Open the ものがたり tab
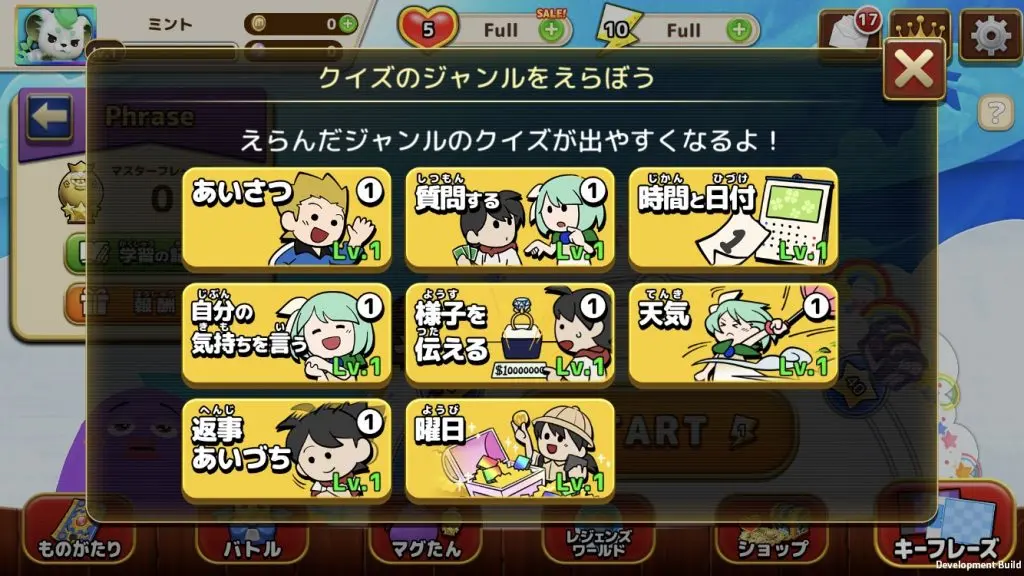Screen dimensions: 1024x576 [79, 534]
